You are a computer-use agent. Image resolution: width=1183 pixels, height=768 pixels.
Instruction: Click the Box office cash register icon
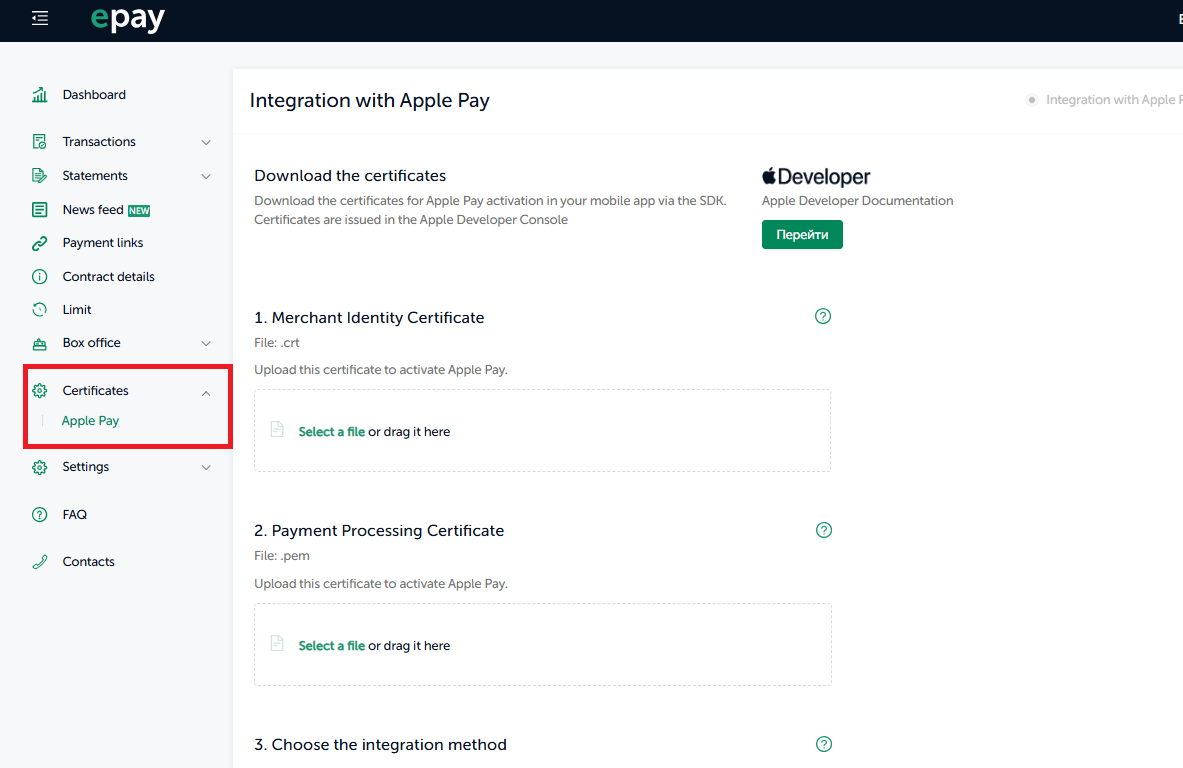coord(39,343)
